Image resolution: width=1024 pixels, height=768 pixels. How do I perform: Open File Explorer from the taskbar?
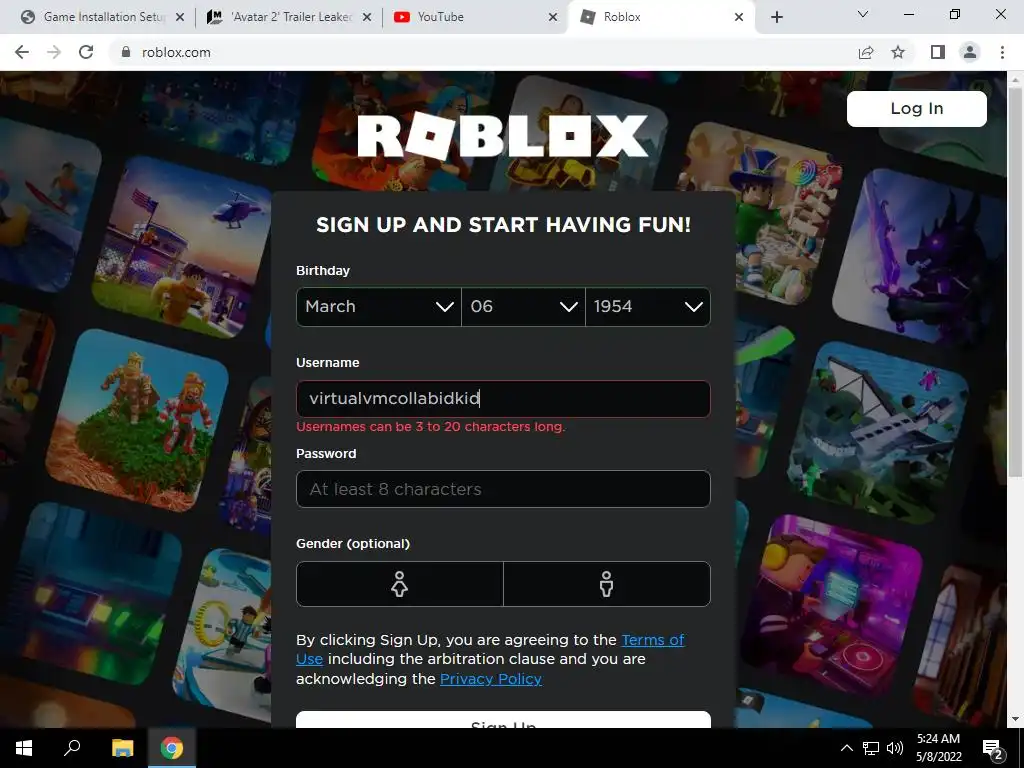point(122,748)
